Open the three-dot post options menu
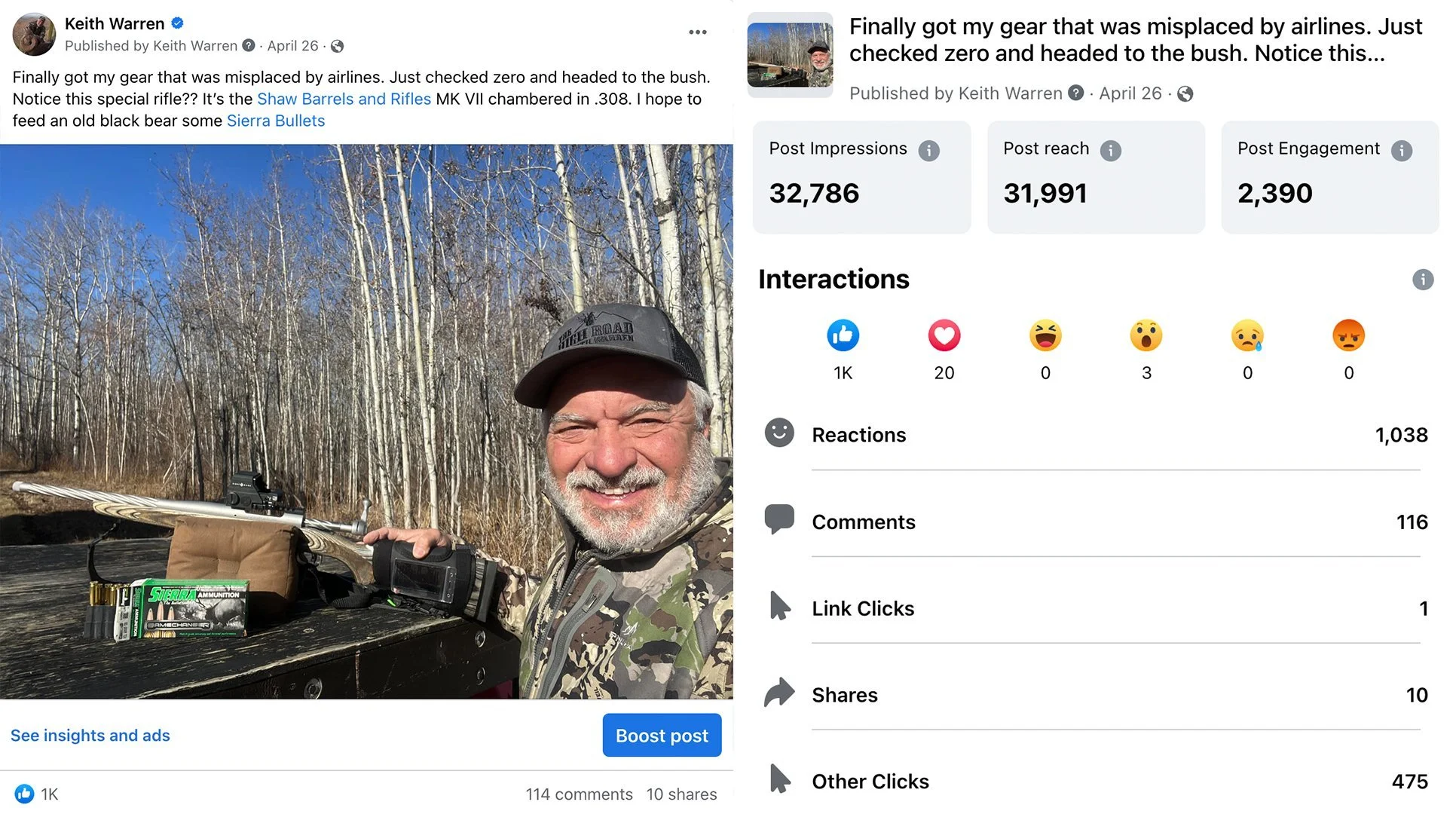Screen dimensions: 1456x814 697,32
